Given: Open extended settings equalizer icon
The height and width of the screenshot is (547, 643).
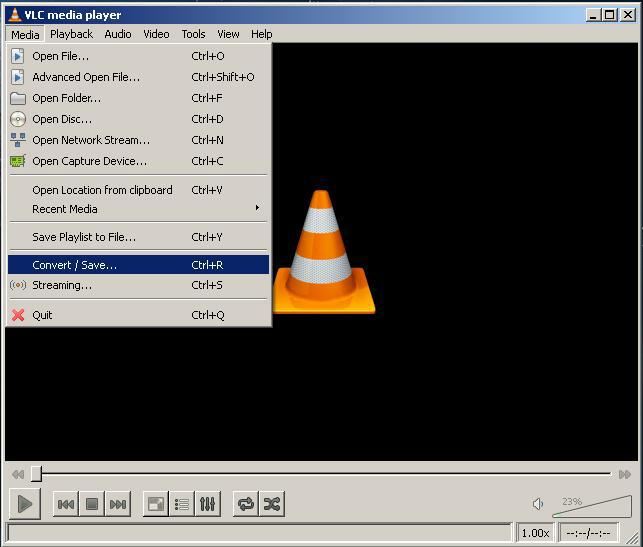Looking at the screenshot, I should pos(207,504).
